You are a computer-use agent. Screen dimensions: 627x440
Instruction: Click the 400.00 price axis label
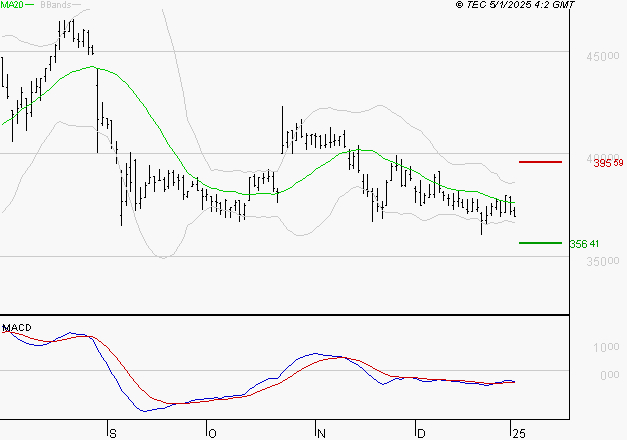click(x=603, y=158)
